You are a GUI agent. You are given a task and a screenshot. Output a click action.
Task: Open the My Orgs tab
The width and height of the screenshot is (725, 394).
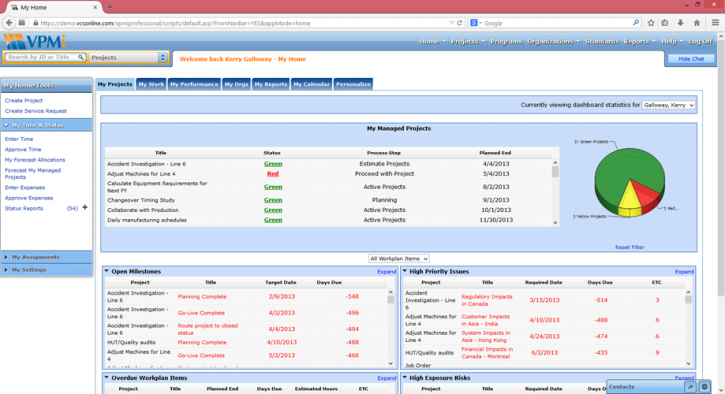pyautogui.click(x=236, y=84)
